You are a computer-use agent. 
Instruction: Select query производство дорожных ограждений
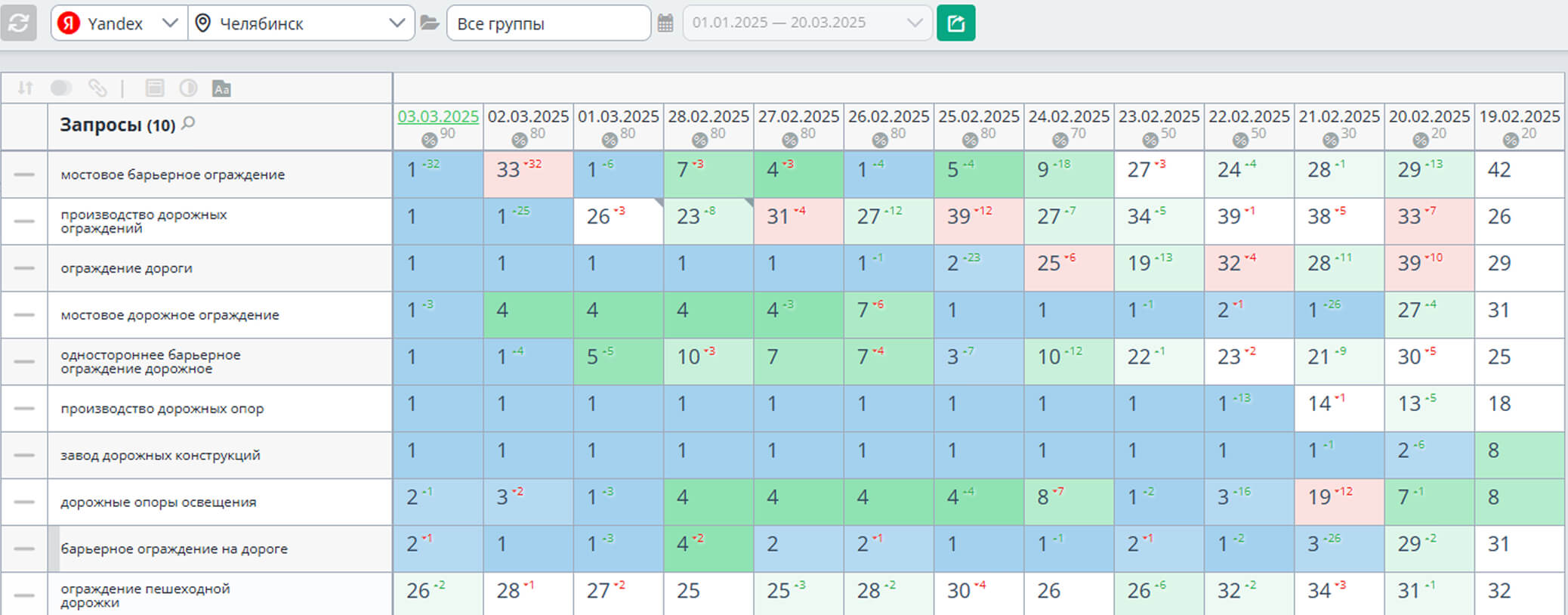point(144,221)
